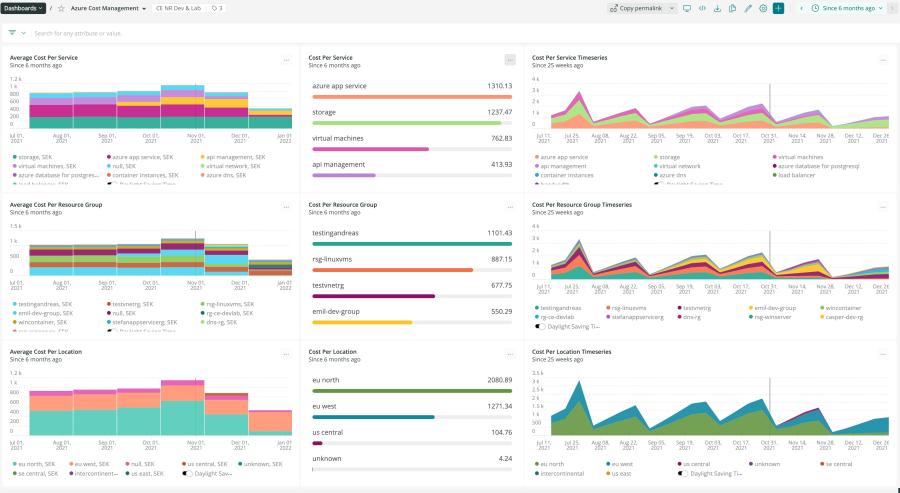Open dashboard settings gear icon
900x493 pixels.
(763, 9)
